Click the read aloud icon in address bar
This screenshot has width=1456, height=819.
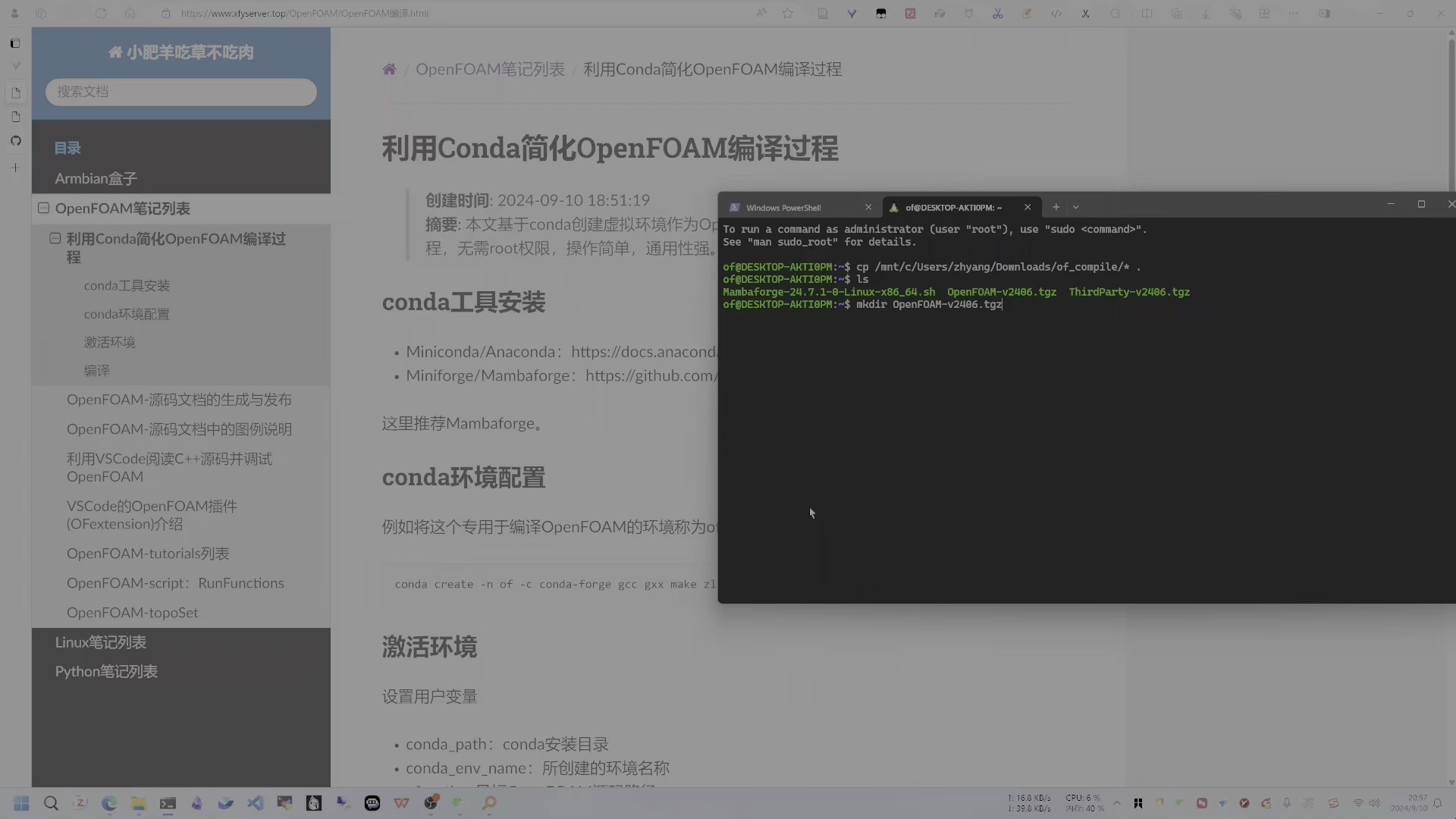(761, 14)
